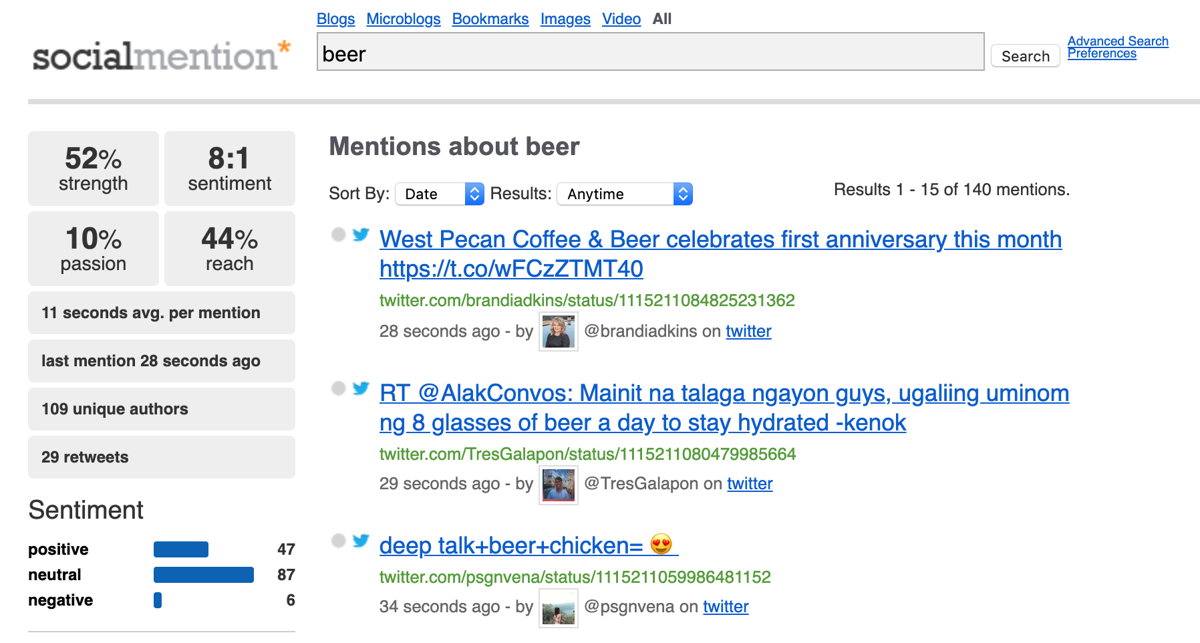Click the negative sentiment label

(60, 600)
